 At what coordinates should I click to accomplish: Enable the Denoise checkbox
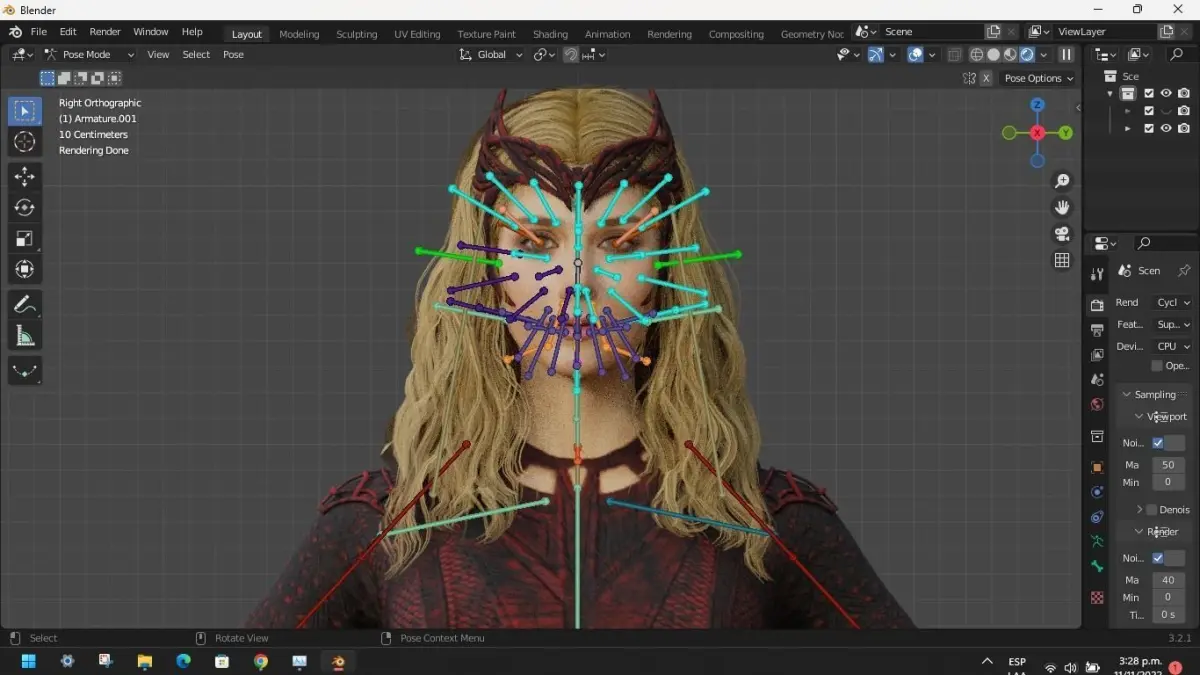[x=1151, y=510]
